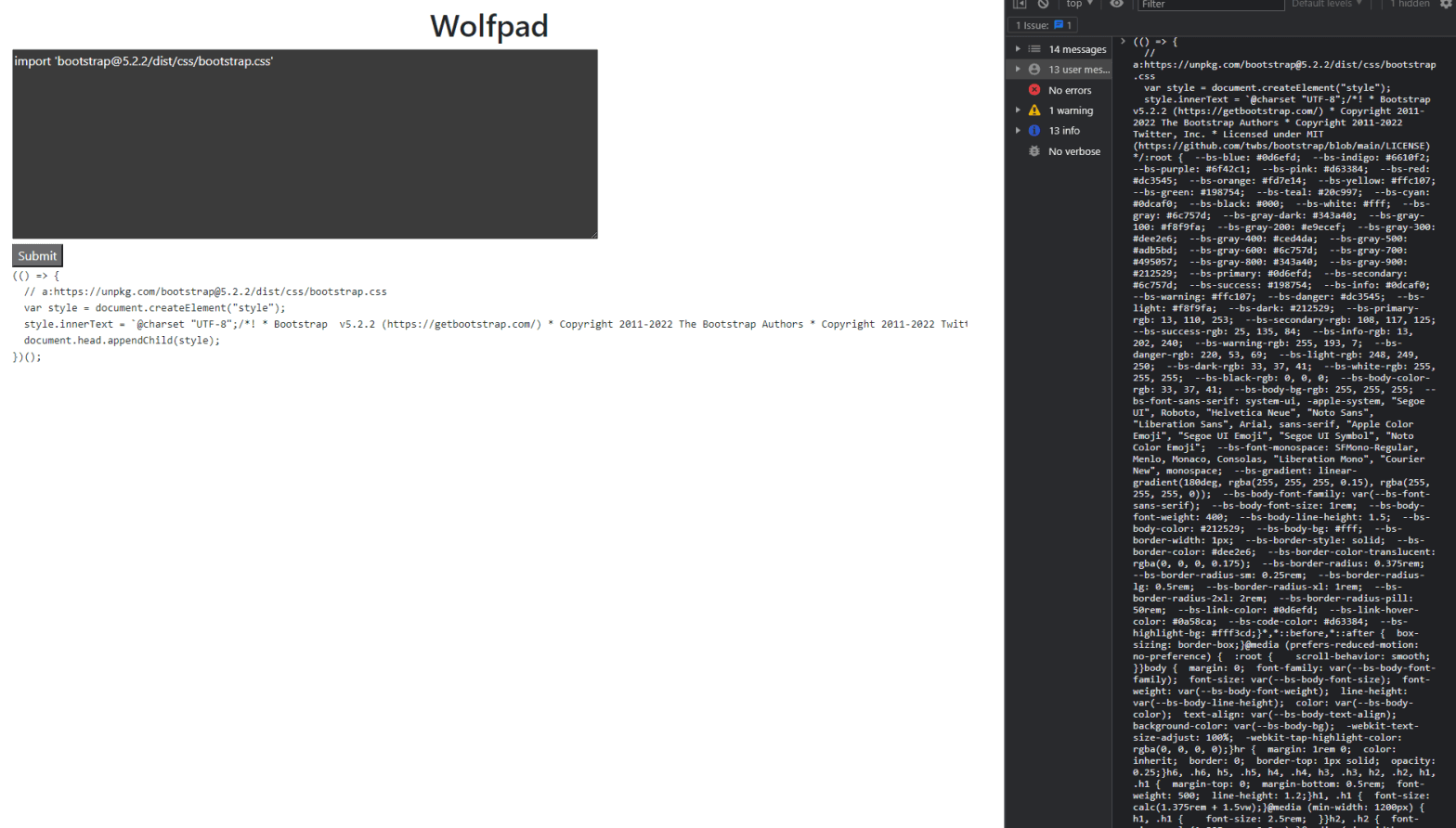Click the '1 hidden' messages label
This screenshot has width=1456, height=828.
1410,4
